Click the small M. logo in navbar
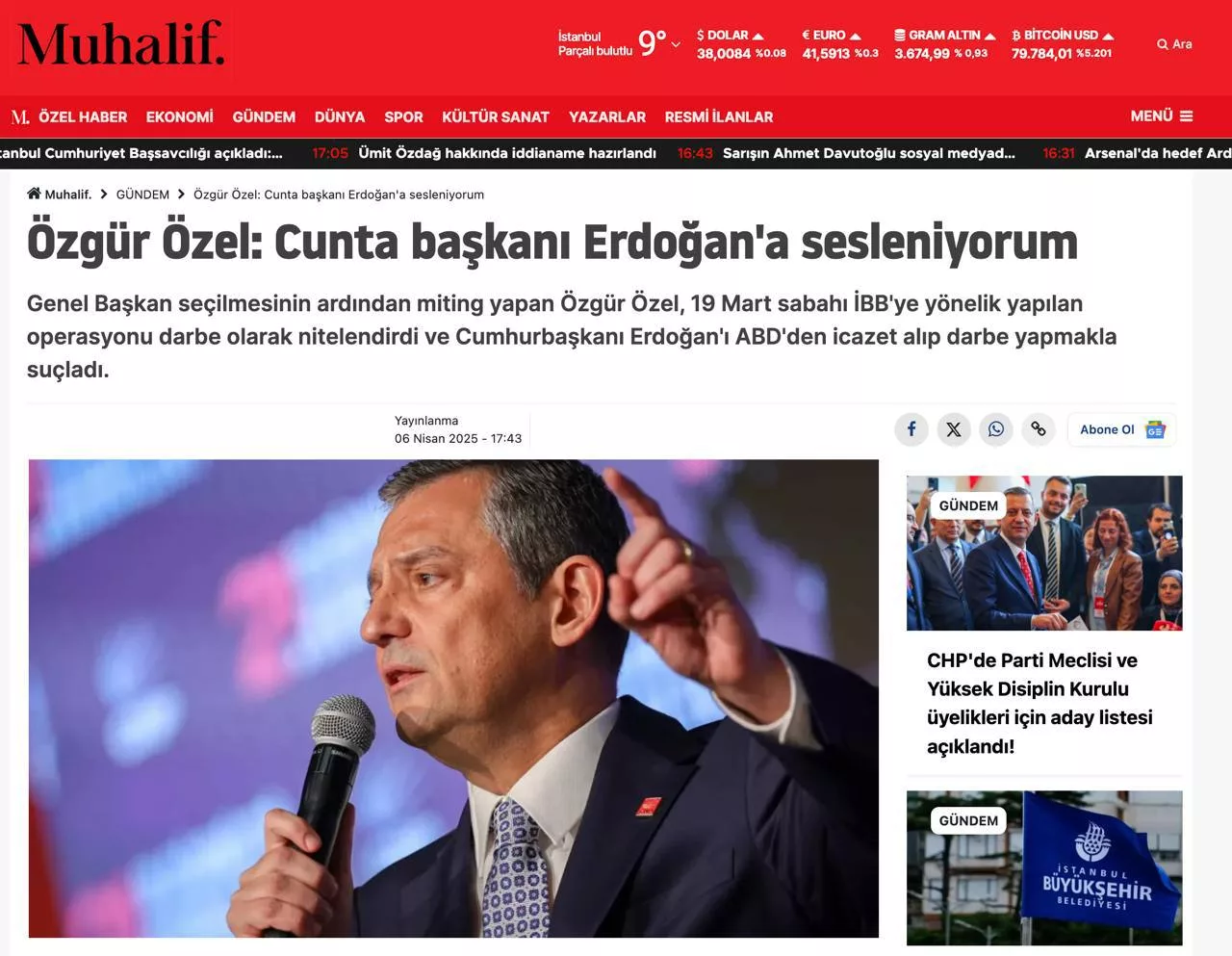The width and height of the screenshot is (1232, 956). [x=20, y=117]
